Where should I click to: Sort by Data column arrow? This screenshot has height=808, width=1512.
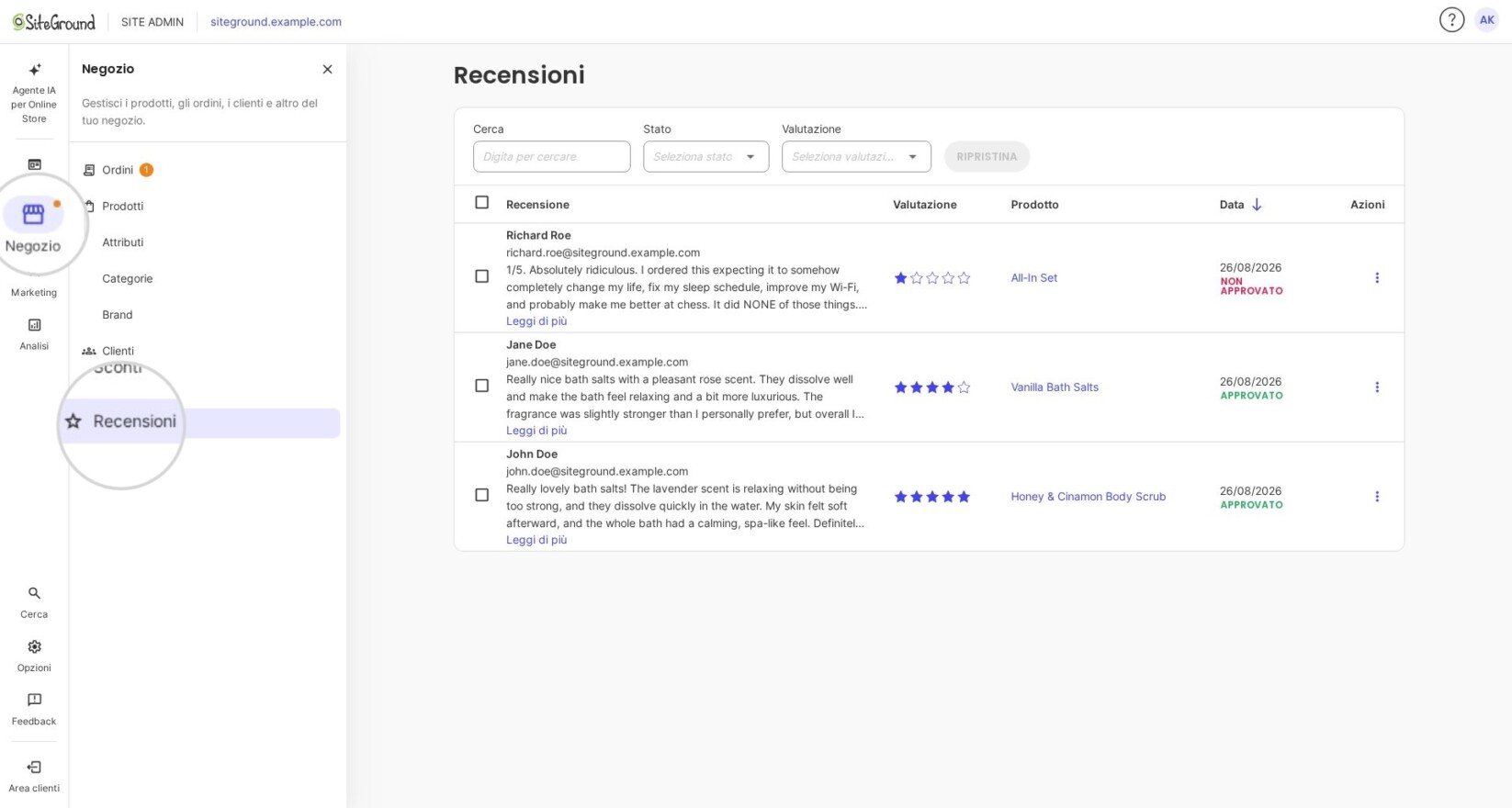tap(1257, 205)
